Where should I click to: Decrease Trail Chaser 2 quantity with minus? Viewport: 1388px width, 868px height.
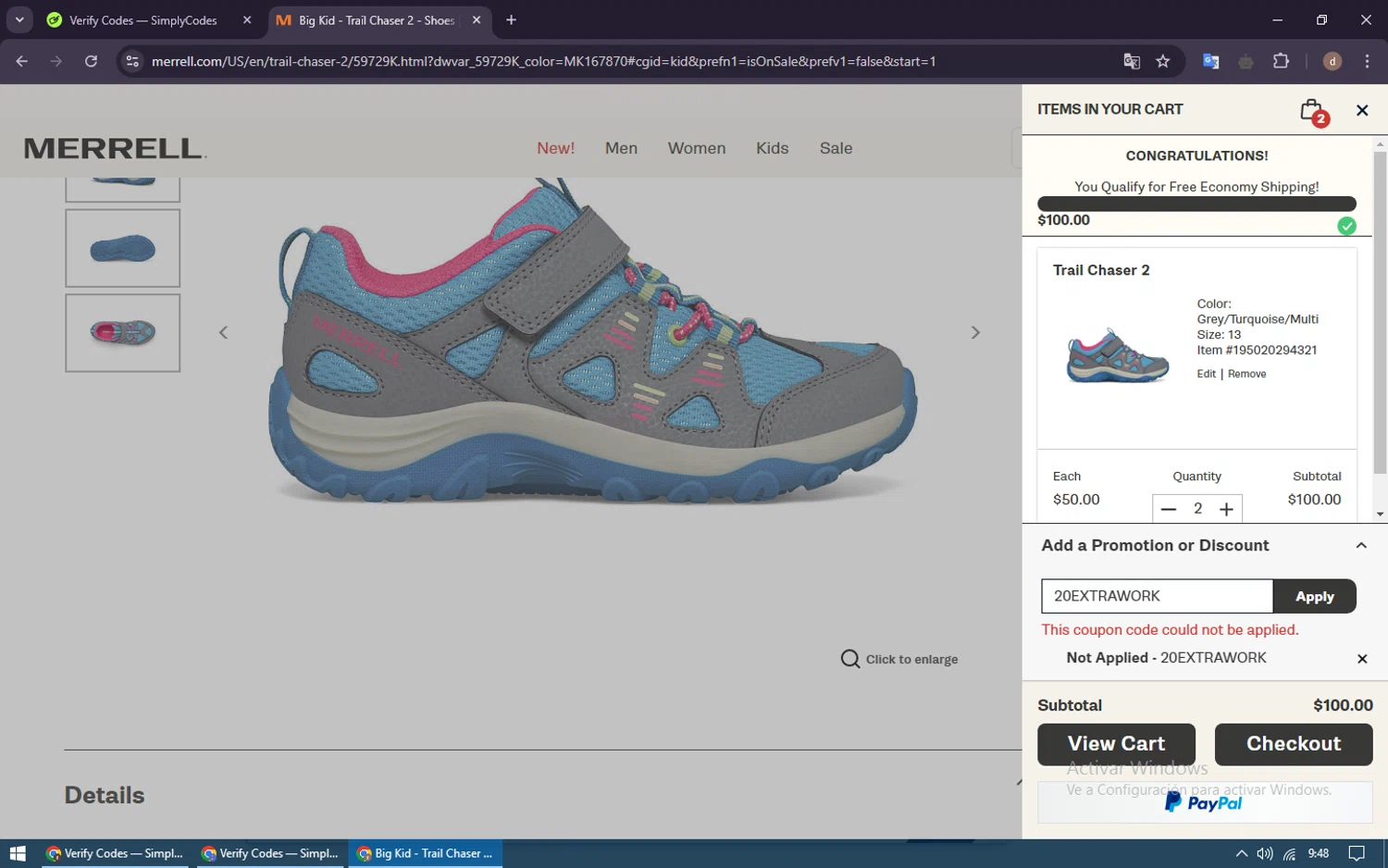pos(1168,509)
